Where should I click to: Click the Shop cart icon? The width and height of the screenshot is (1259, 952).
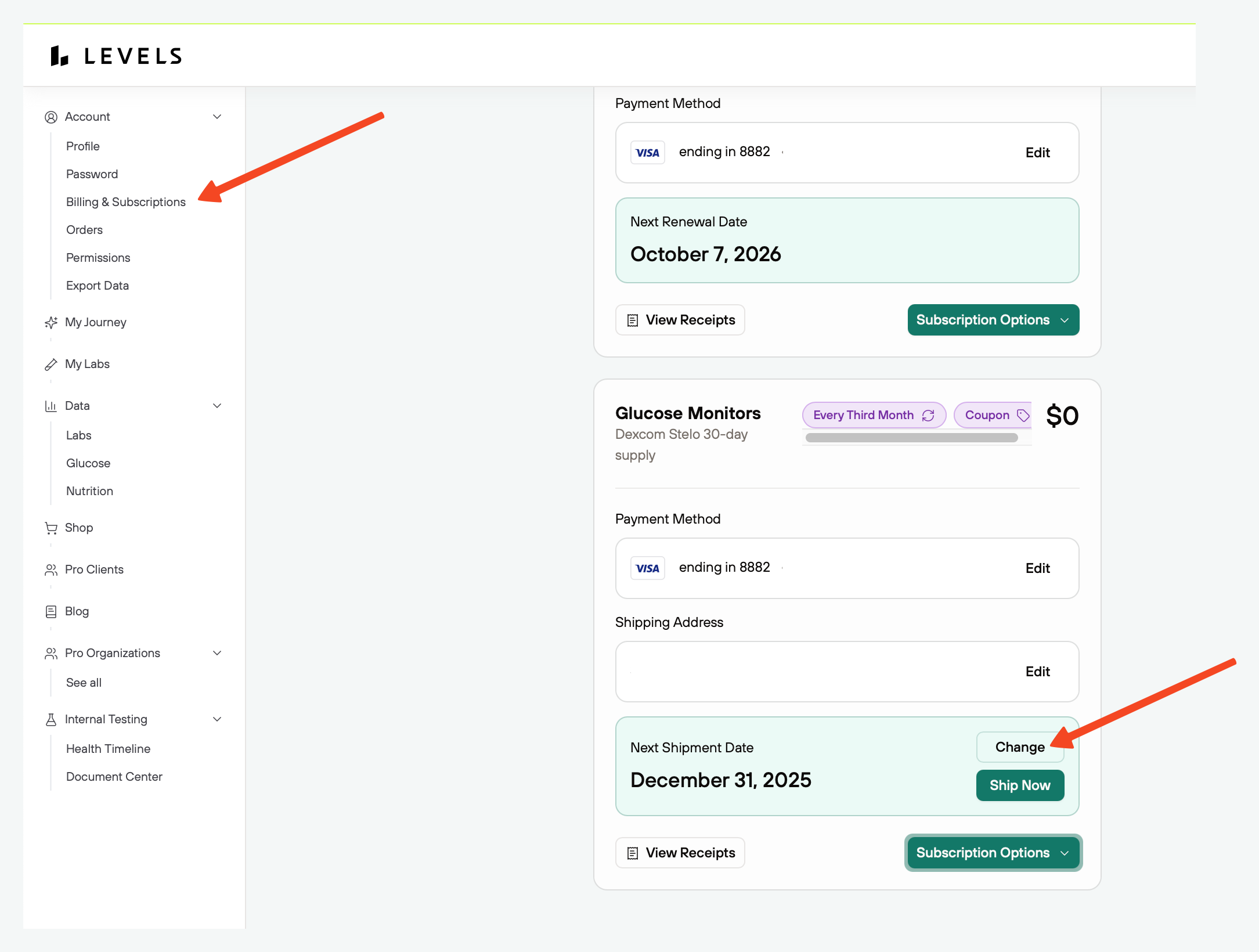51,528
